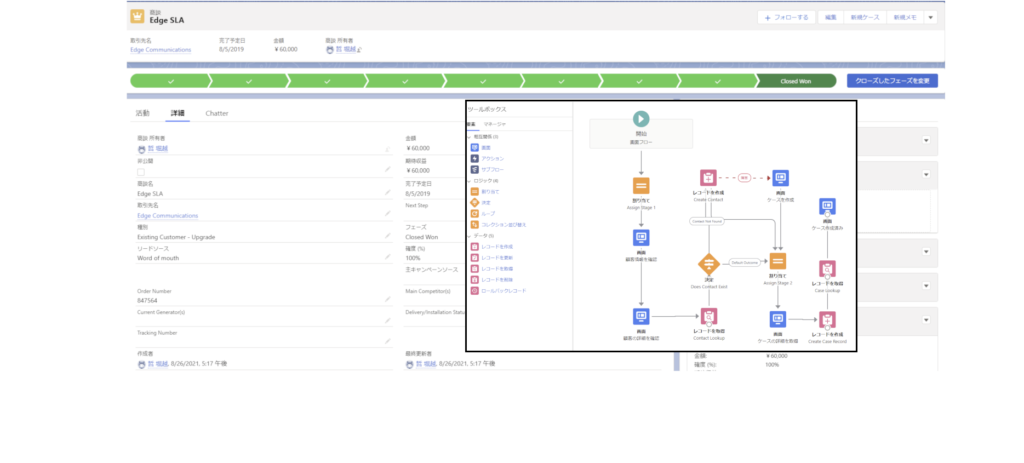Click the クローズしたフェーズを変更 button
The image size is (1024, 463).
pyautogui.click(x=892, y=80)
